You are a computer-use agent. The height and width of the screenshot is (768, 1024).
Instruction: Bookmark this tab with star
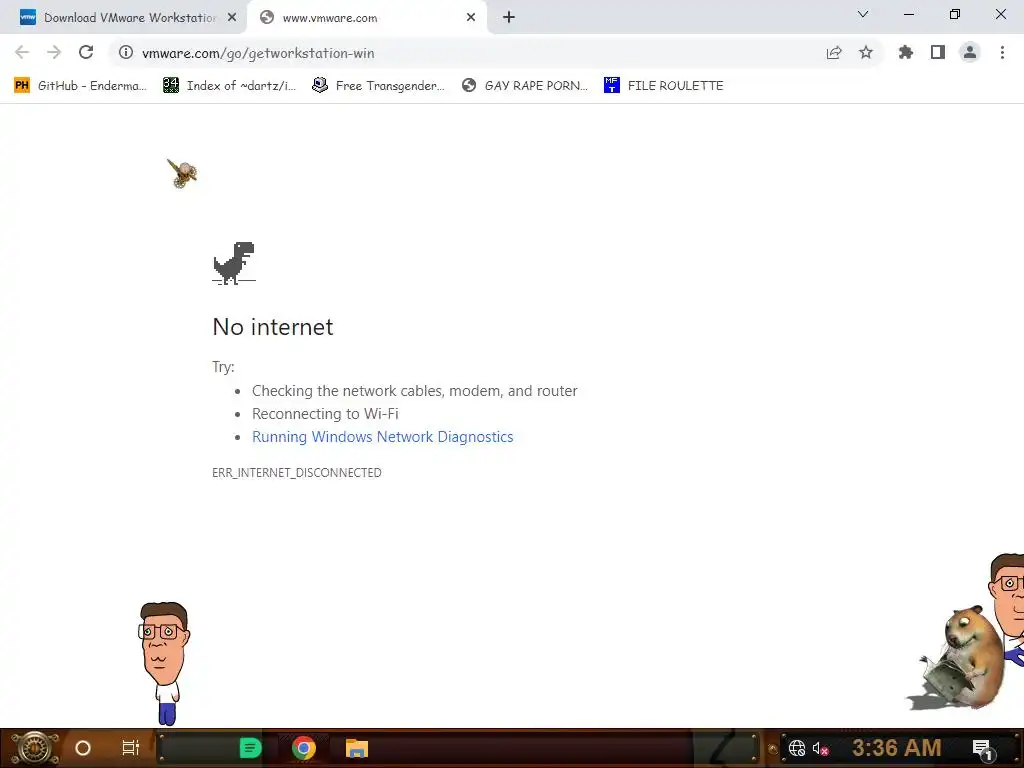tap(866, 52)
